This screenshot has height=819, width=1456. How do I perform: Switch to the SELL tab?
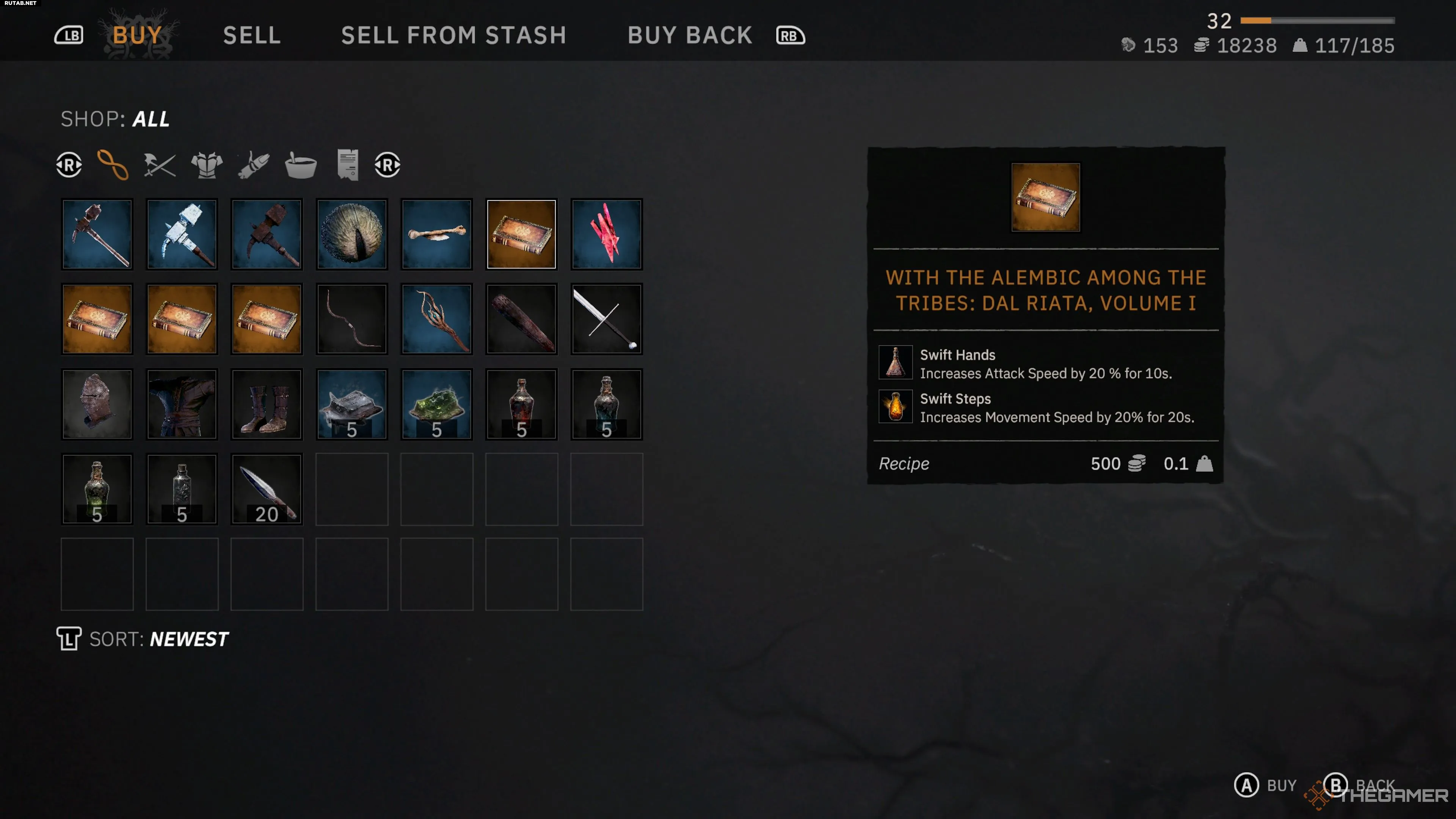click(x=252, y=35)
